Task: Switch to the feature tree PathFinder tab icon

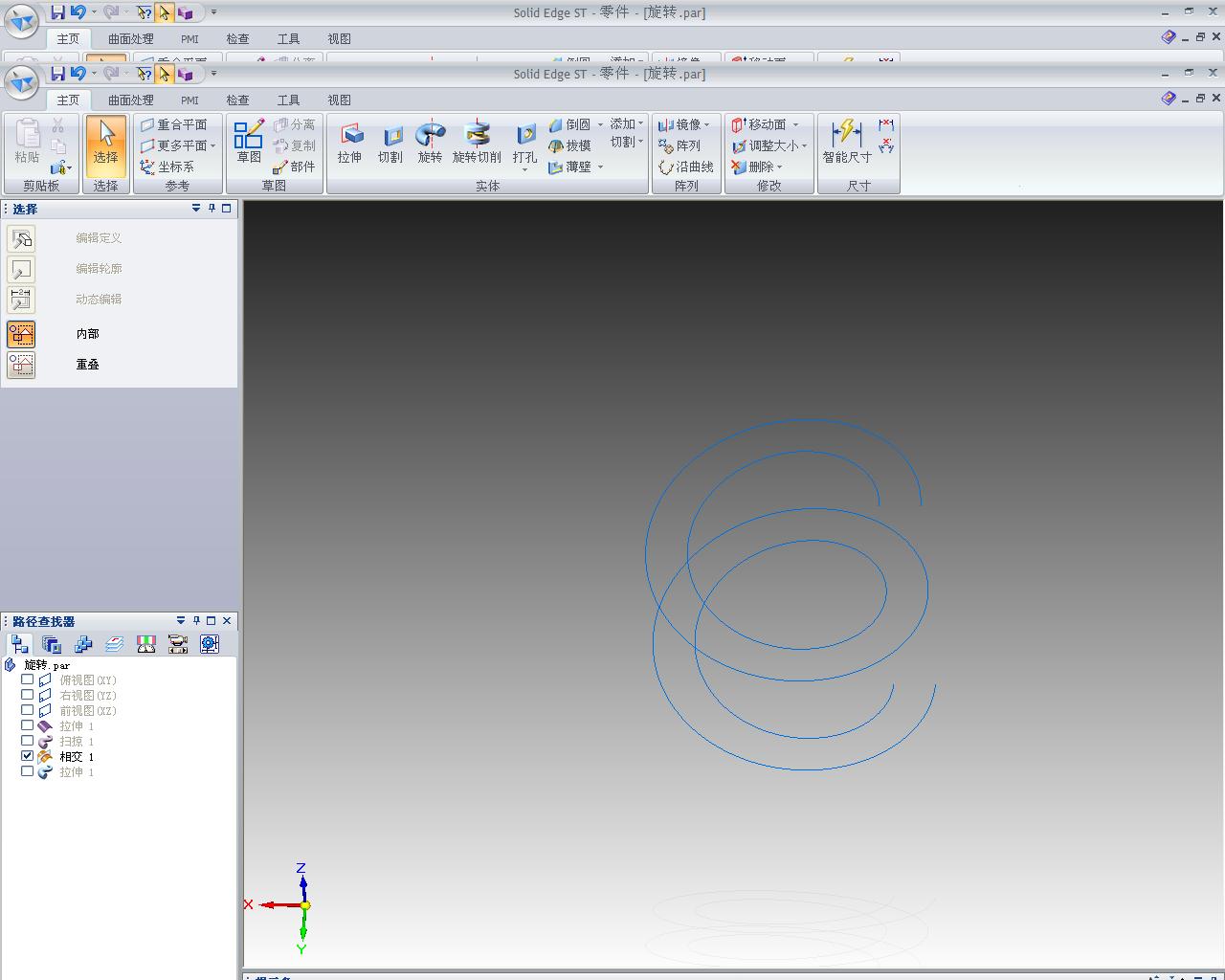Action: [20, 644]
